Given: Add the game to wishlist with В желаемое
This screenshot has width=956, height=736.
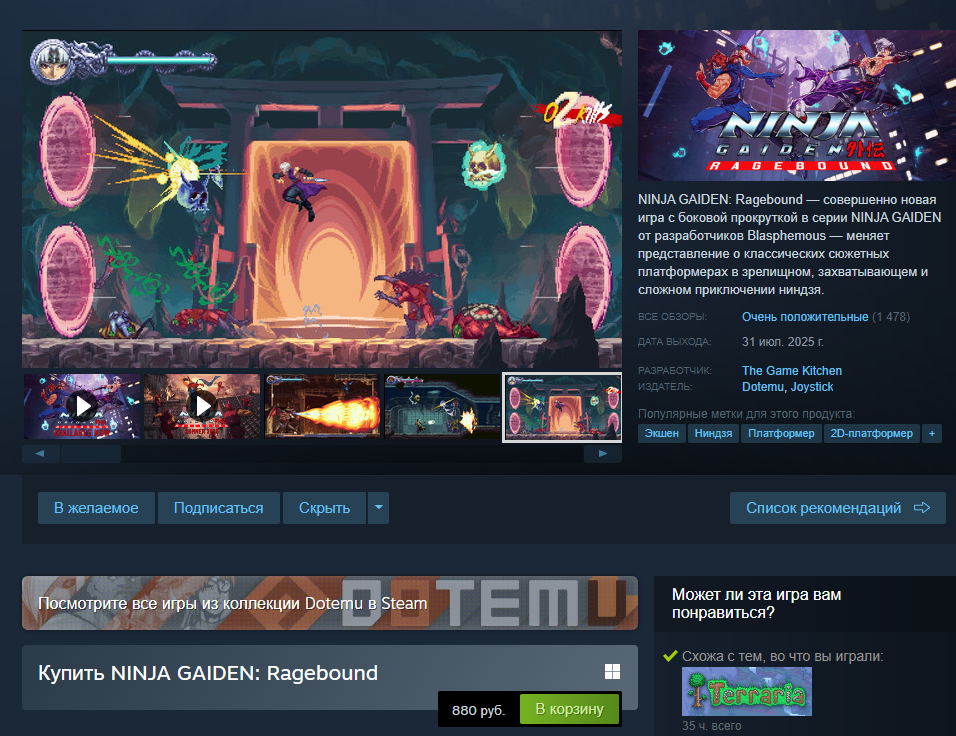Looking at the screenshot, I should point(96,508).
